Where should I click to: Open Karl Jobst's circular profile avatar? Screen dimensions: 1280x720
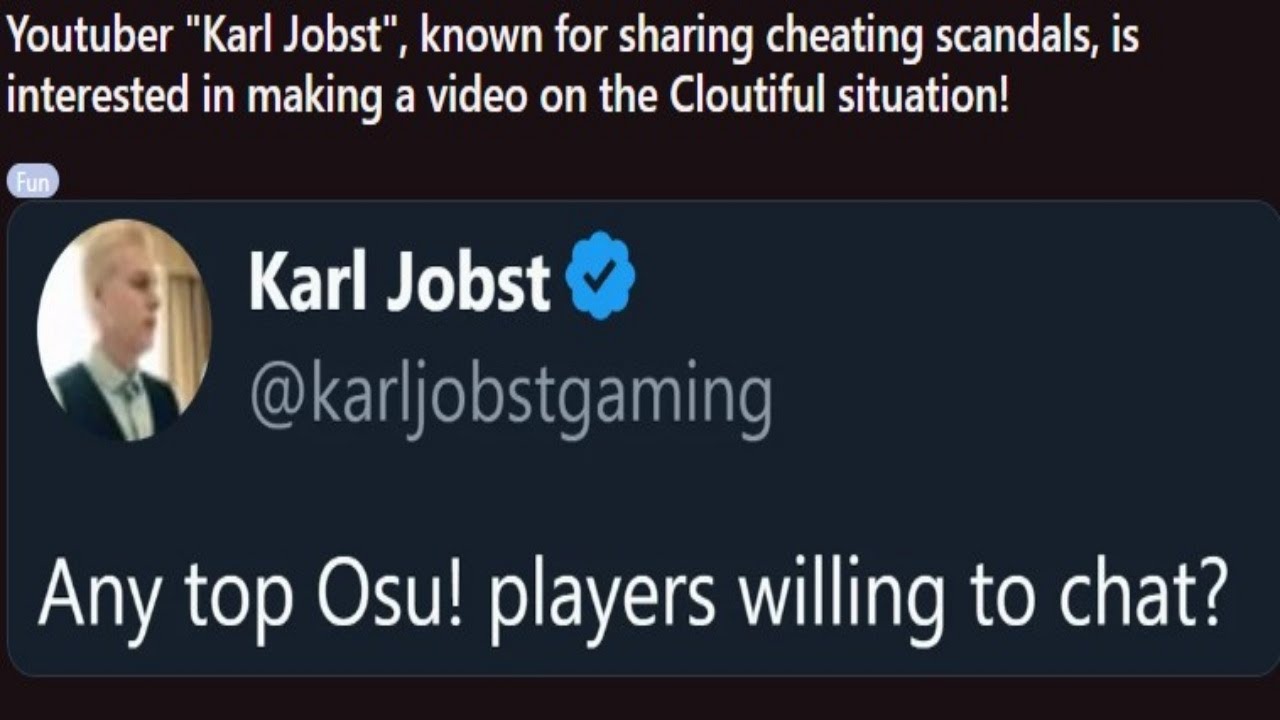pos(124,330)
